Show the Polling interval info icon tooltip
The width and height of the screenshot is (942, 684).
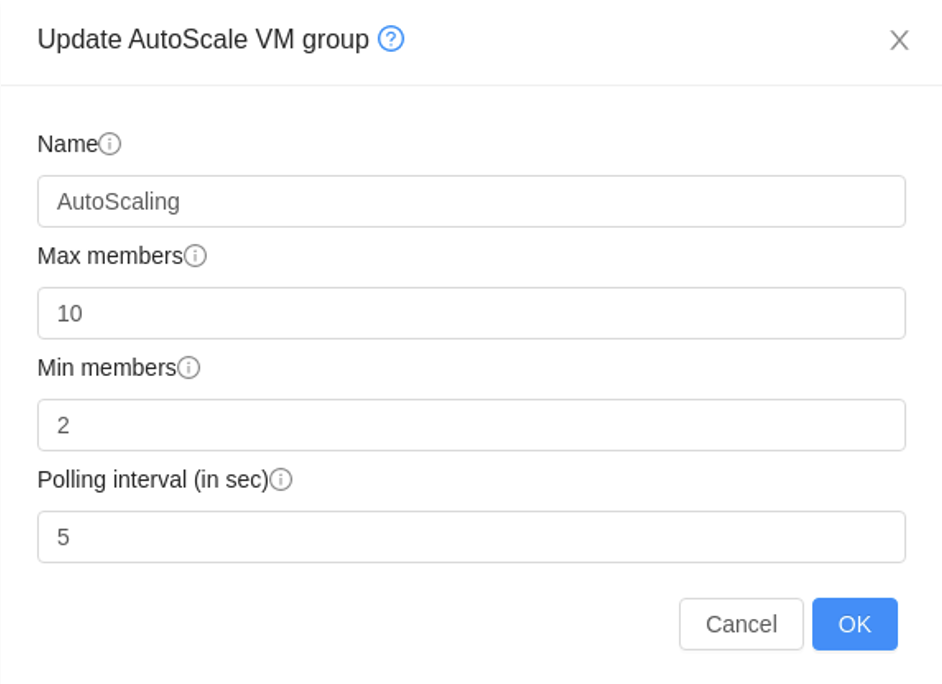tap(281, 480)
